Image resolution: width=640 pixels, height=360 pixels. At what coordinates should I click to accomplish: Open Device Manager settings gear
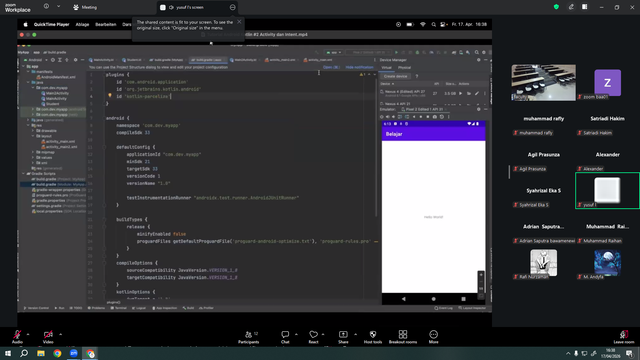479,60
